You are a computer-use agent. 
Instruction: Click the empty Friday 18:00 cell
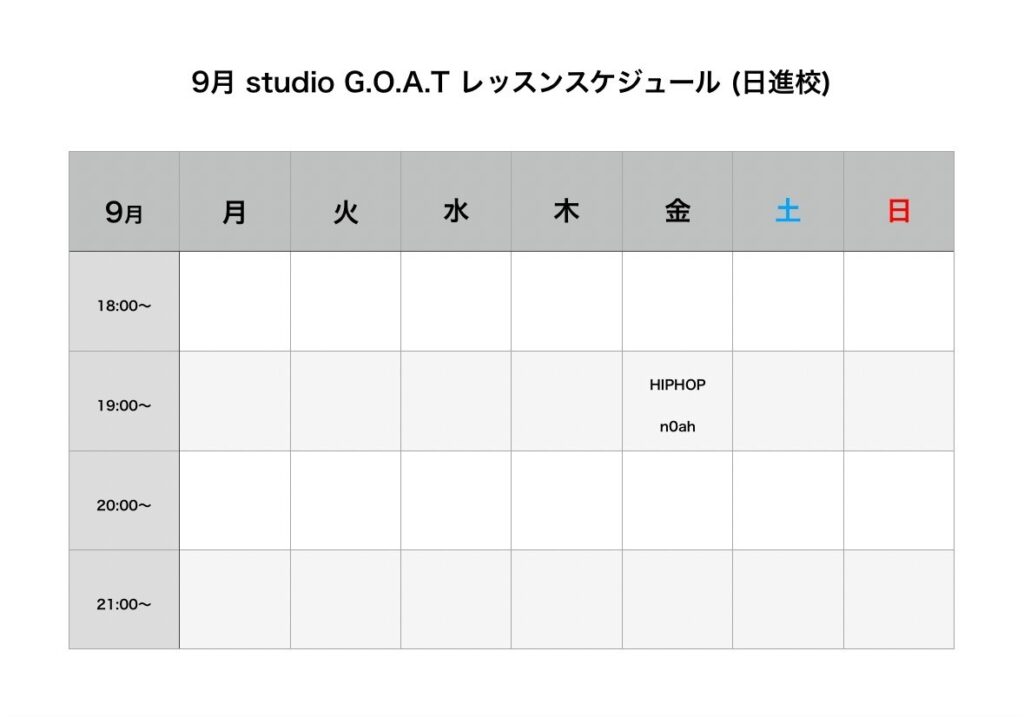pyautogui.click(x=677, y=301)
